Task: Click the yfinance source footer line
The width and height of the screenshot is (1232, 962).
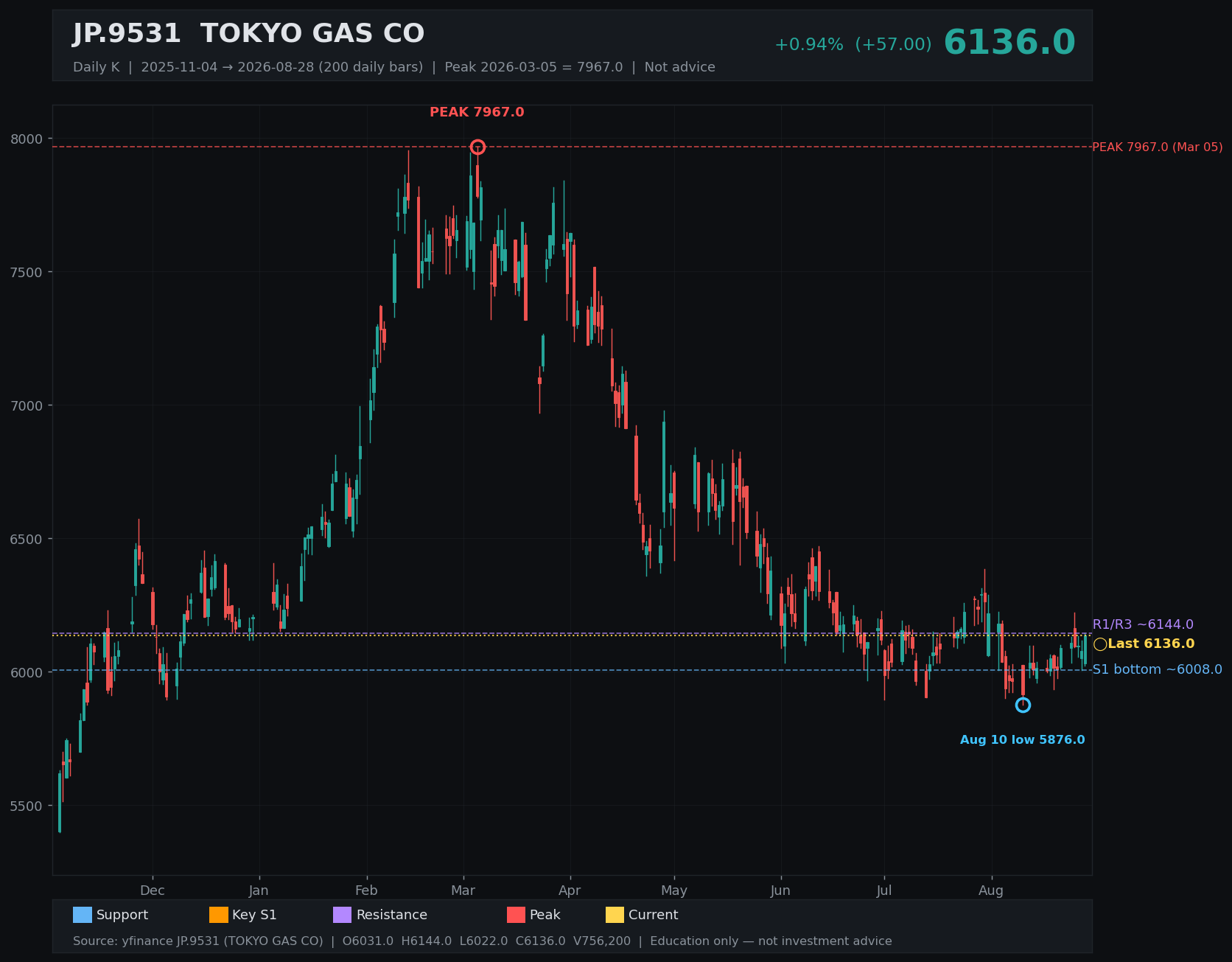Action: click(483, 941)
